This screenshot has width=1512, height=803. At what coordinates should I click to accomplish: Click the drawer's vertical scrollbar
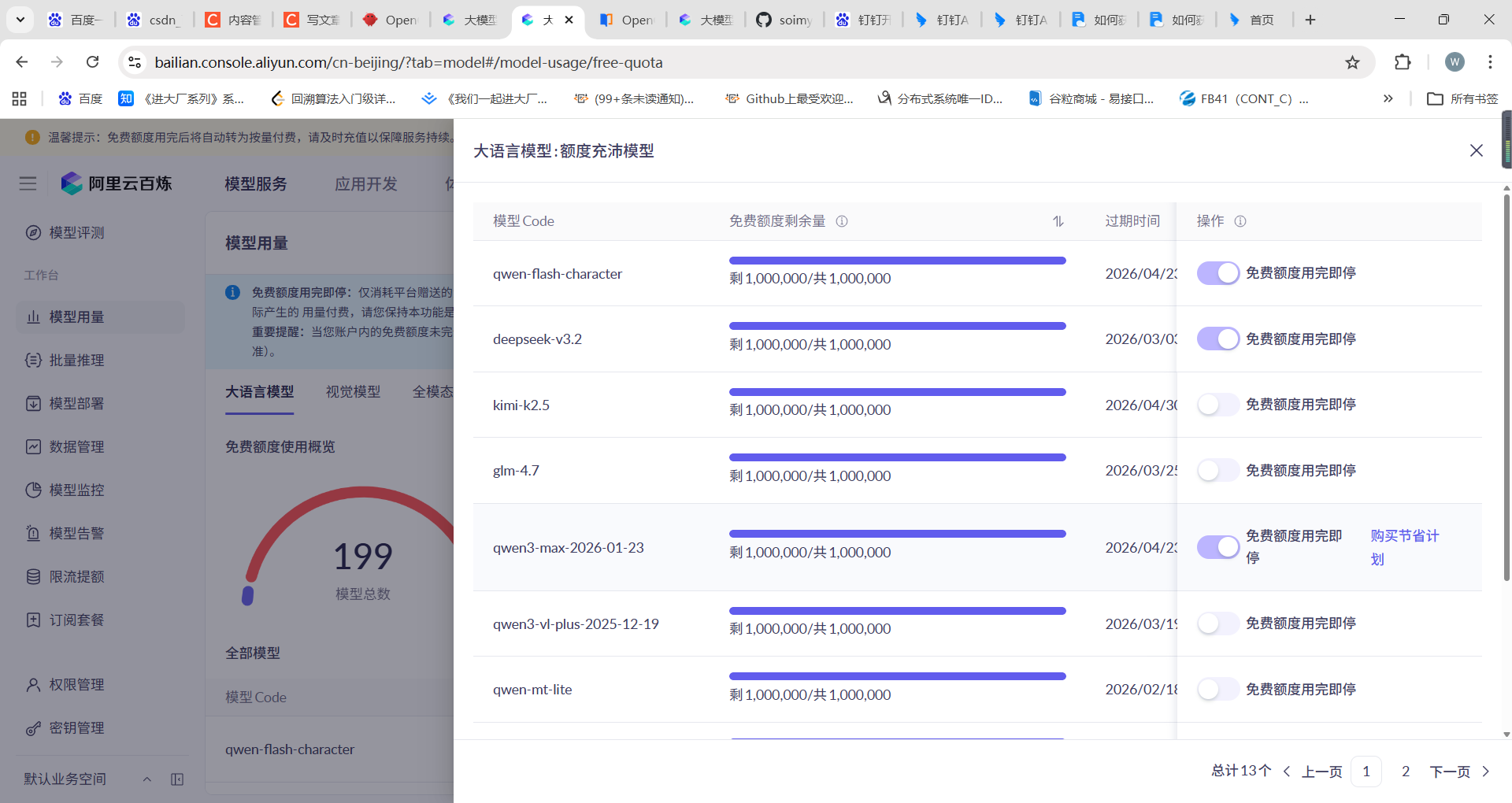pyautogui.click(x=1506, y=386)
